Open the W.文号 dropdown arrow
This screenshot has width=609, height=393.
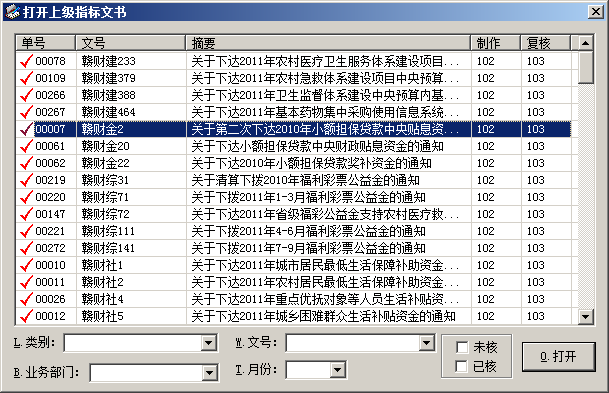pos(426,343)
